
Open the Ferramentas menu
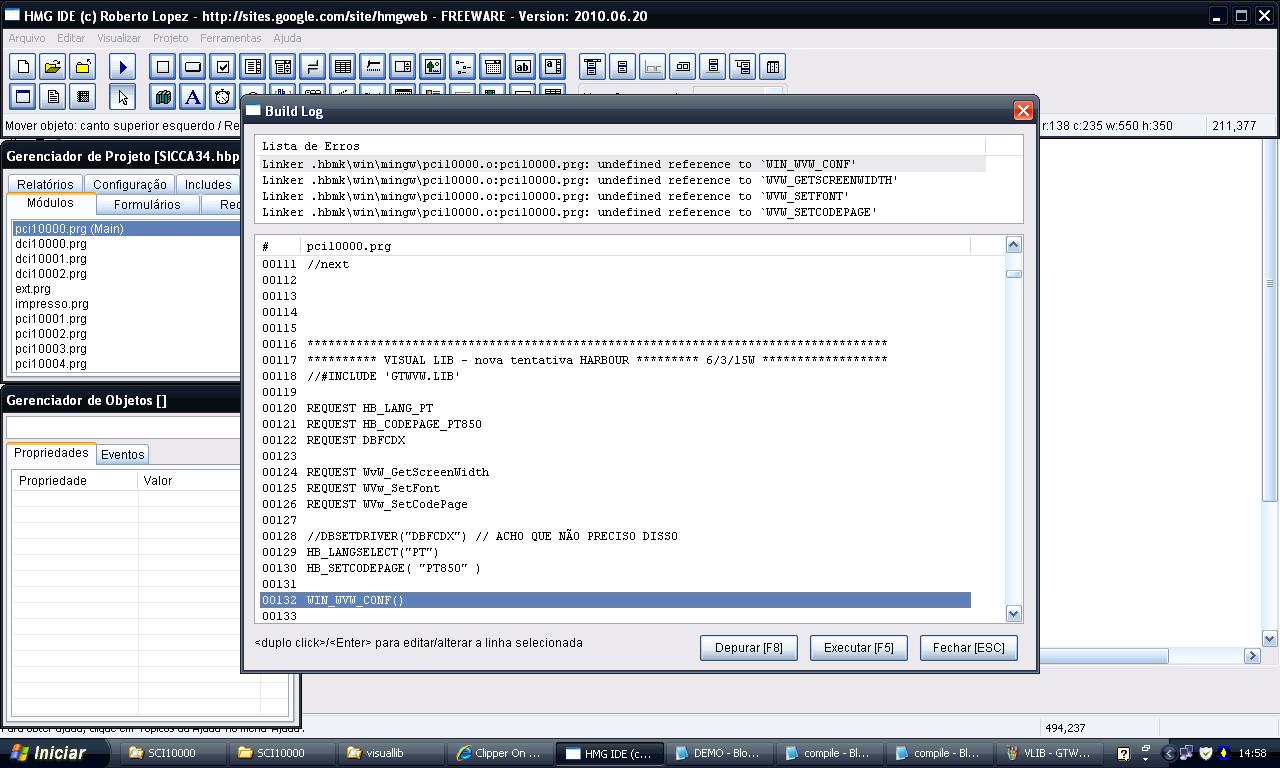[230, 38]
